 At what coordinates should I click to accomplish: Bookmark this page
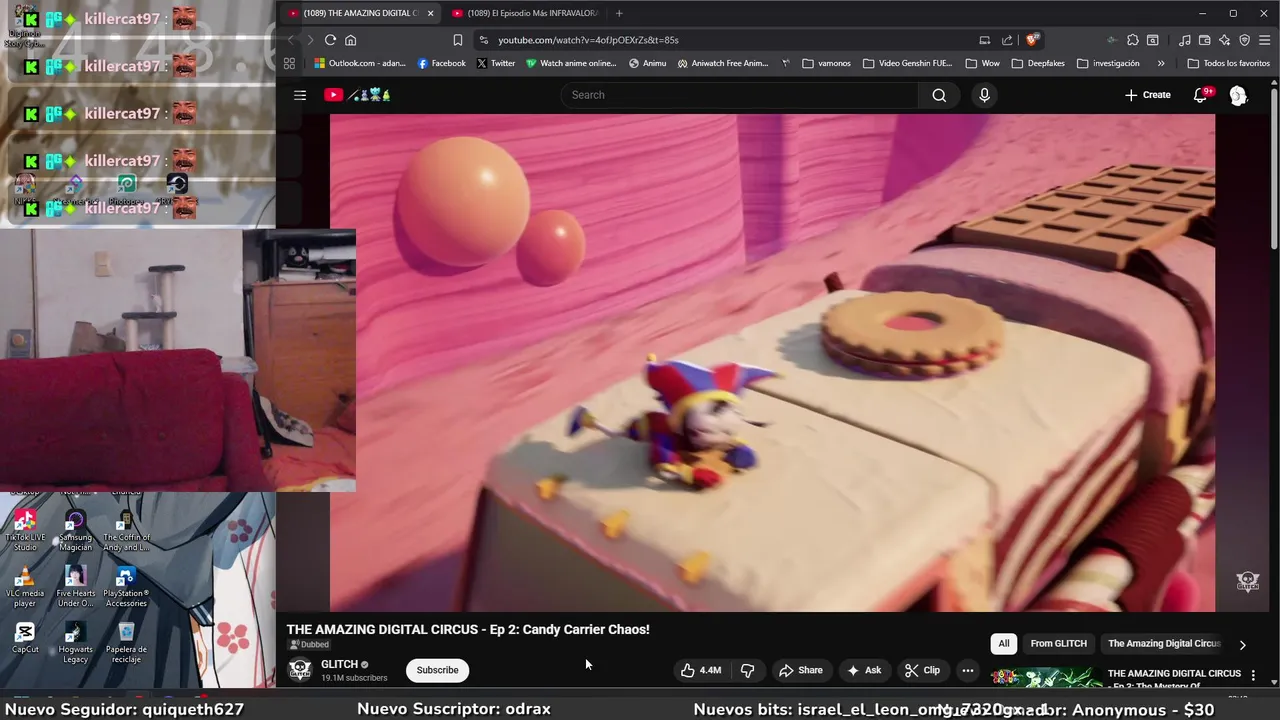pyautogui.click(x=457, y=40)
